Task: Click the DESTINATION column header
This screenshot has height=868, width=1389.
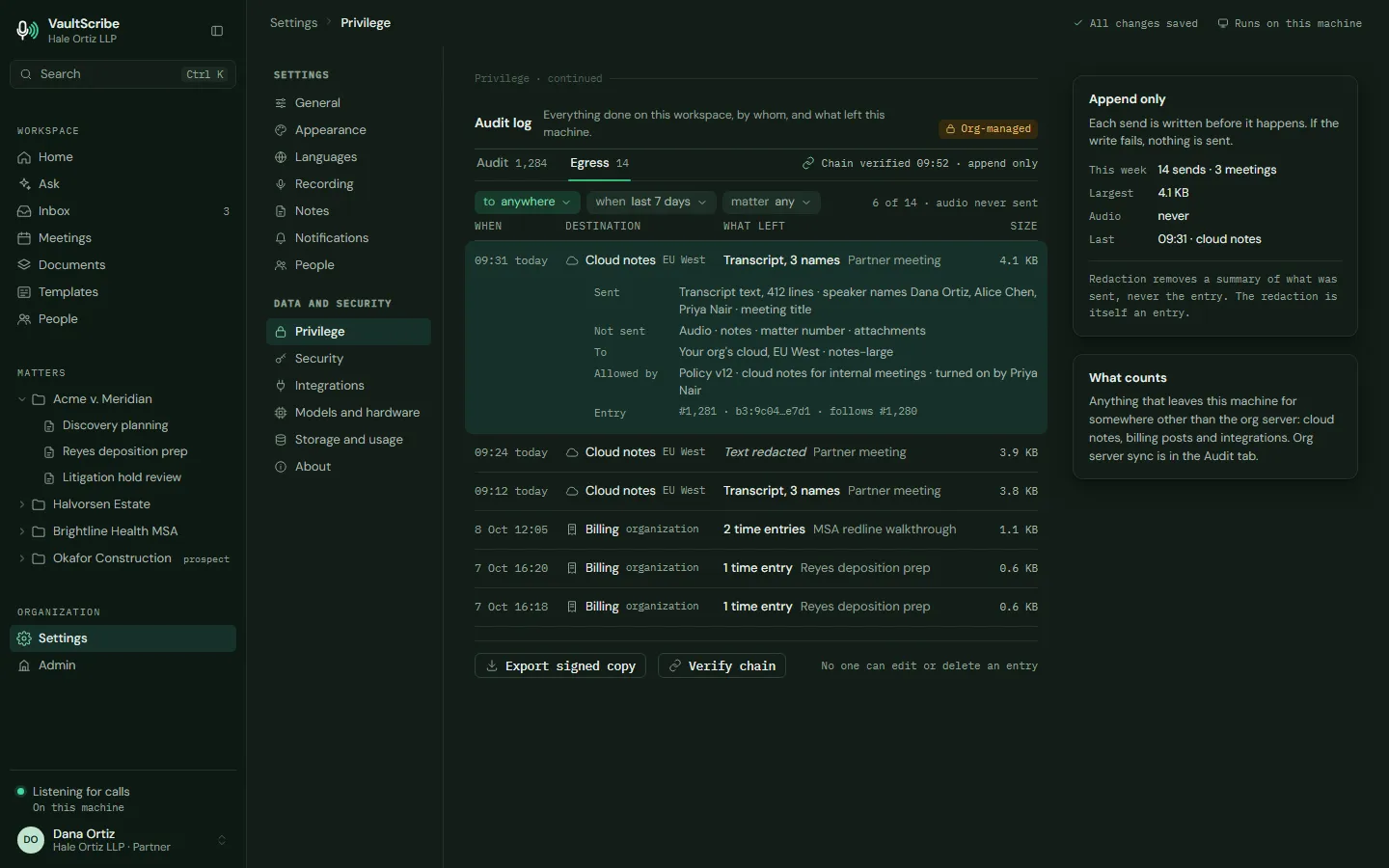Action: (x=603, y=226)
